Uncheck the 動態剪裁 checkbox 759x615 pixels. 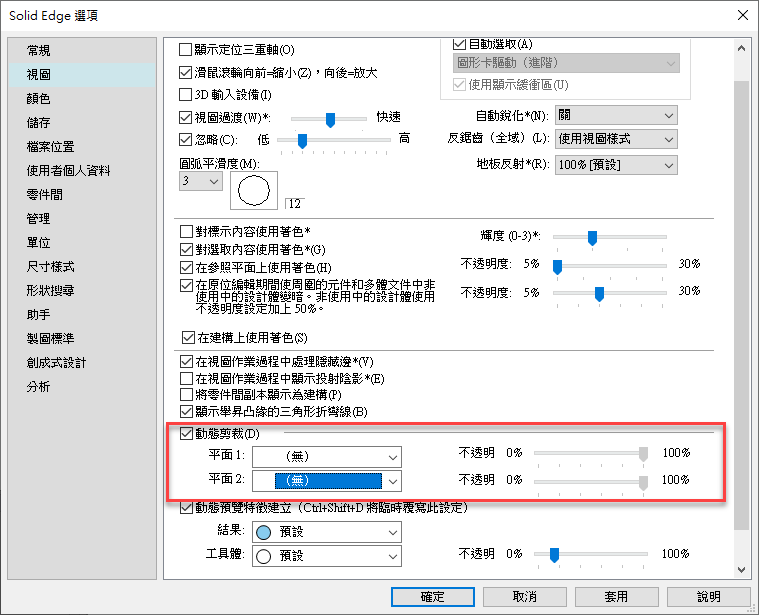pyautogui.click(x=186, y=433)
